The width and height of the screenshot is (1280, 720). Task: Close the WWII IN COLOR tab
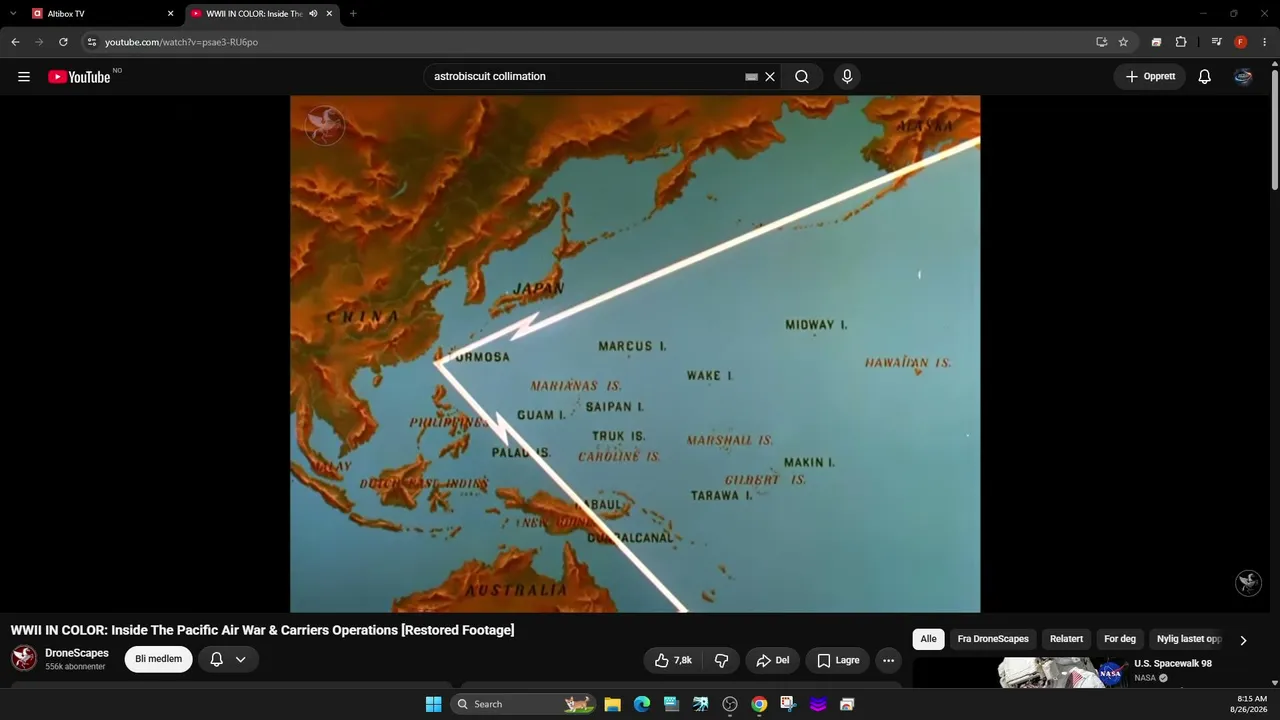coord(329,14)
